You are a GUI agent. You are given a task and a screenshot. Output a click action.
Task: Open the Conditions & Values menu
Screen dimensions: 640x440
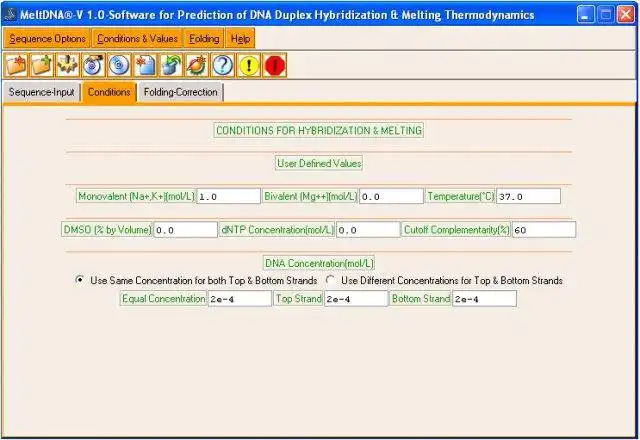tap(137, 39)
